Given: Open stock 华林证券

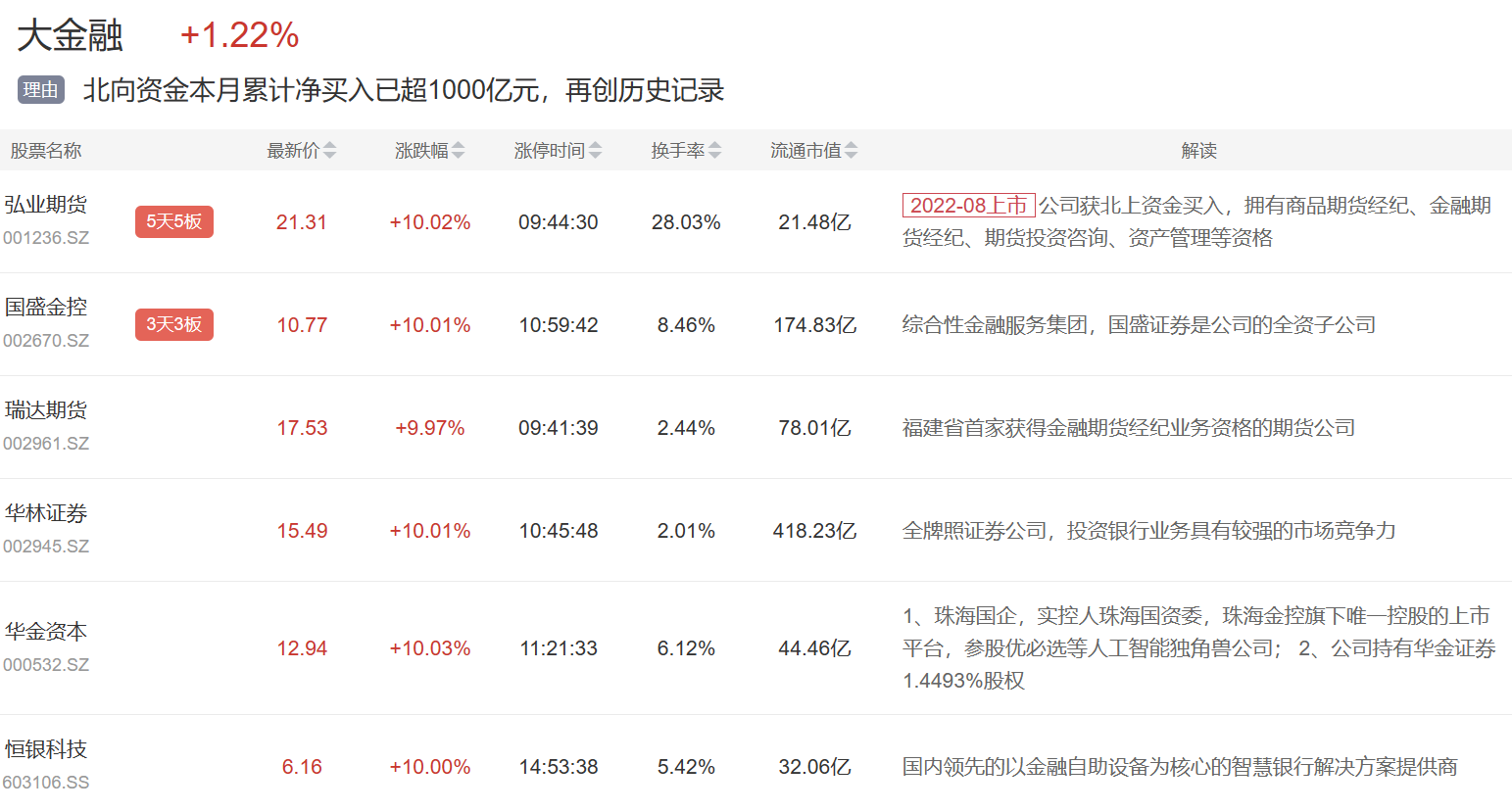Looking at the screenshot, I should (46, 513).
